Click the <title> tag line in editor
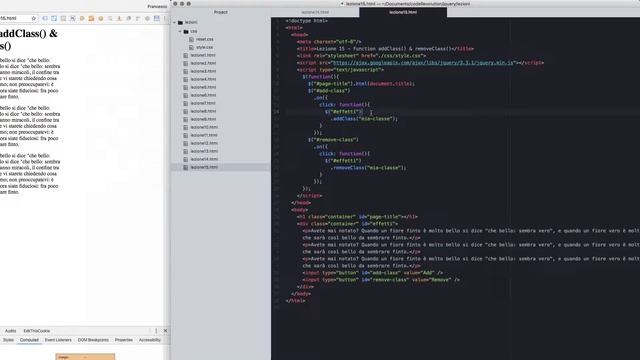 pos(385,49)
